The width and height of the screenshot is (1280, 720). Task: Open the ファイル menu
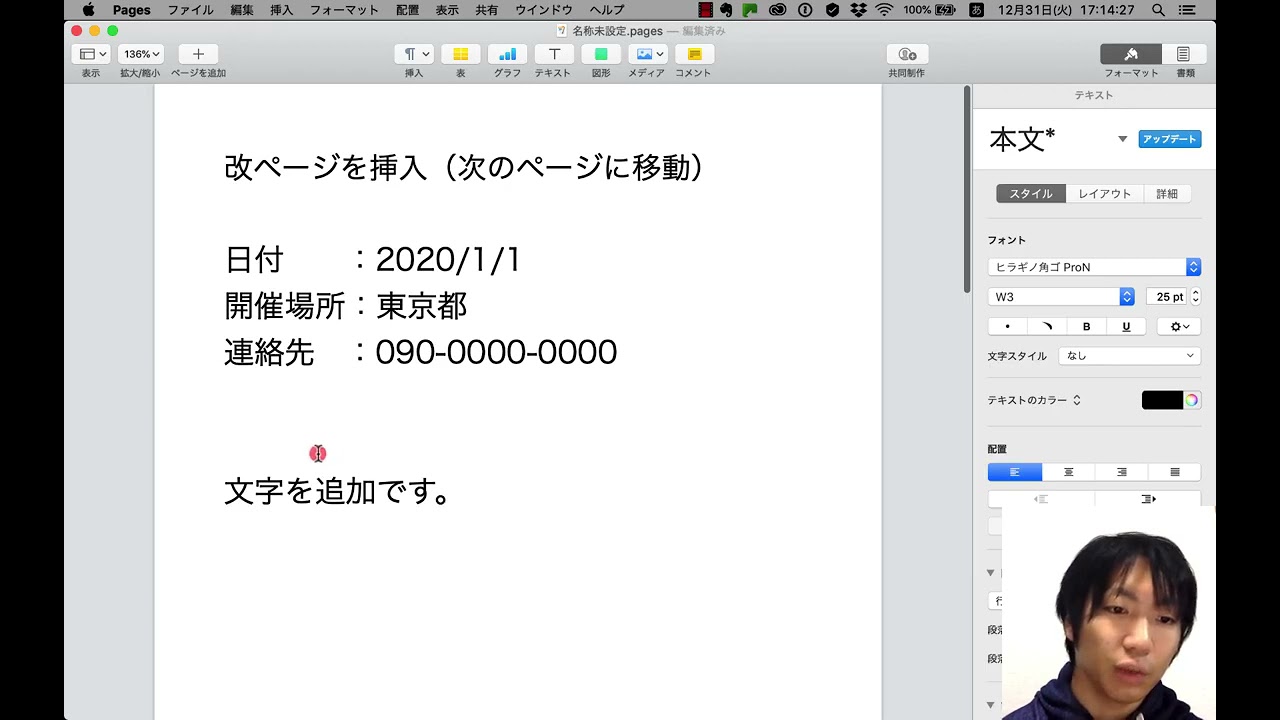pos(190,10)
